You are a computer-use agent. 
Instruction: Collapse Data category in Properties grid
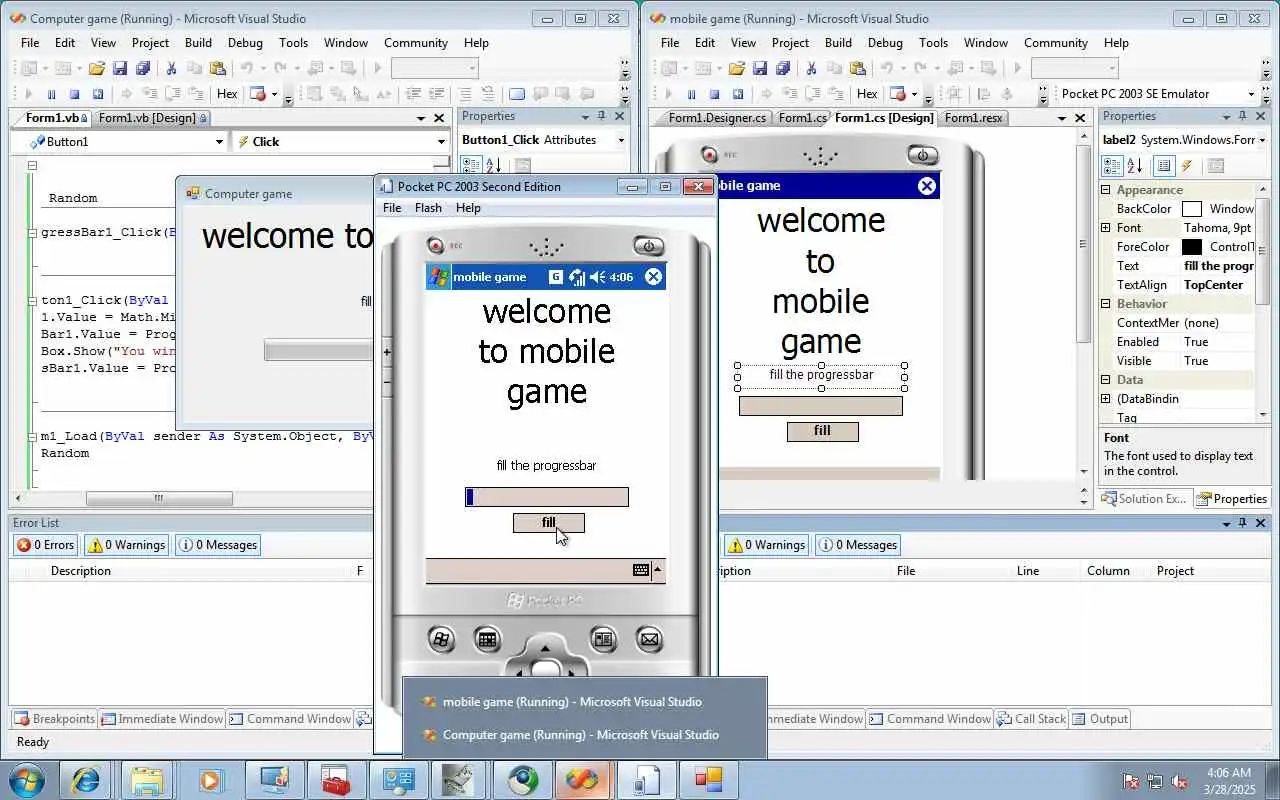[1106, 380]
